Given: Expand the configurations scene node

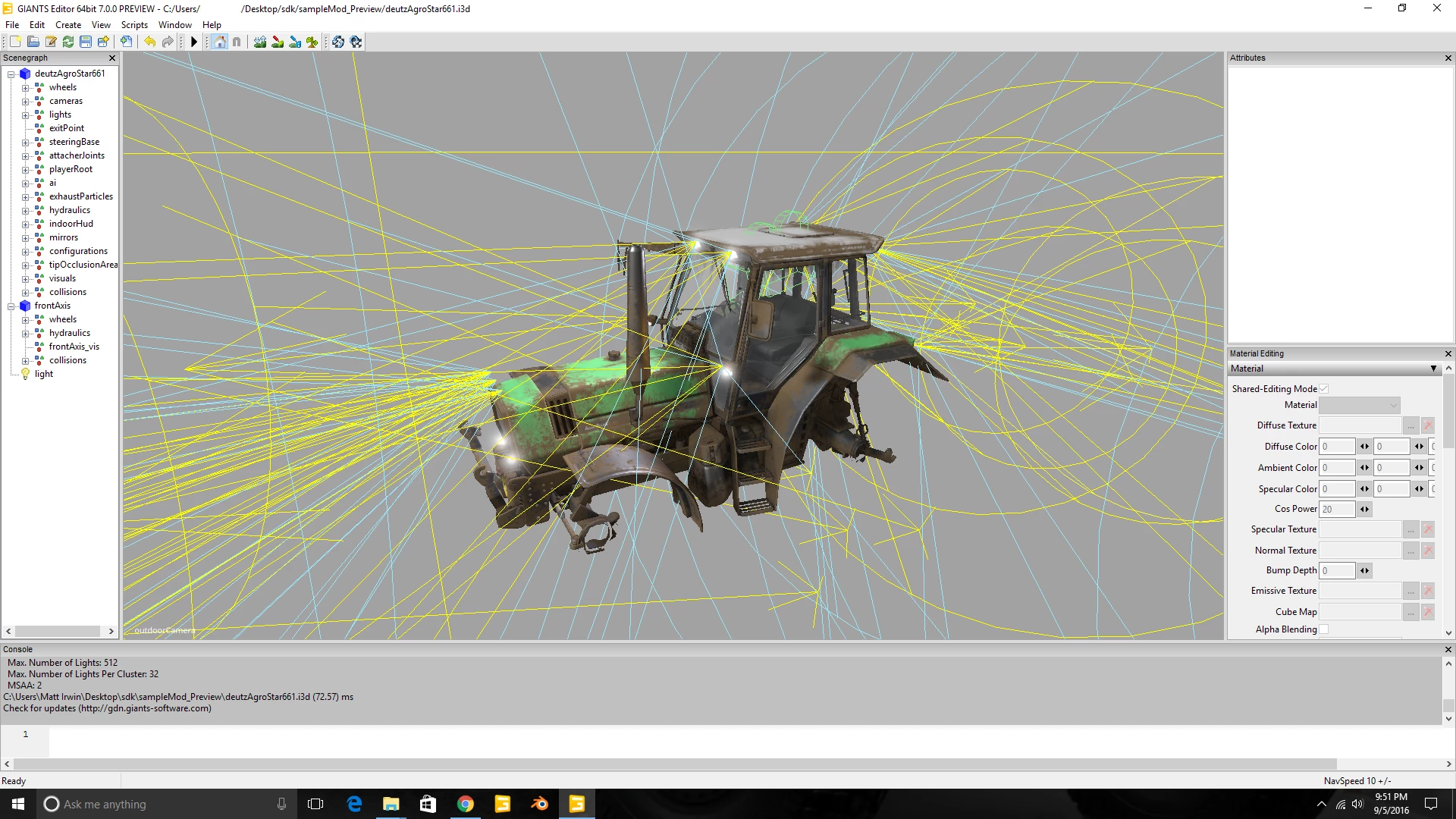Looking at the screenshot, I should [25, 250].
